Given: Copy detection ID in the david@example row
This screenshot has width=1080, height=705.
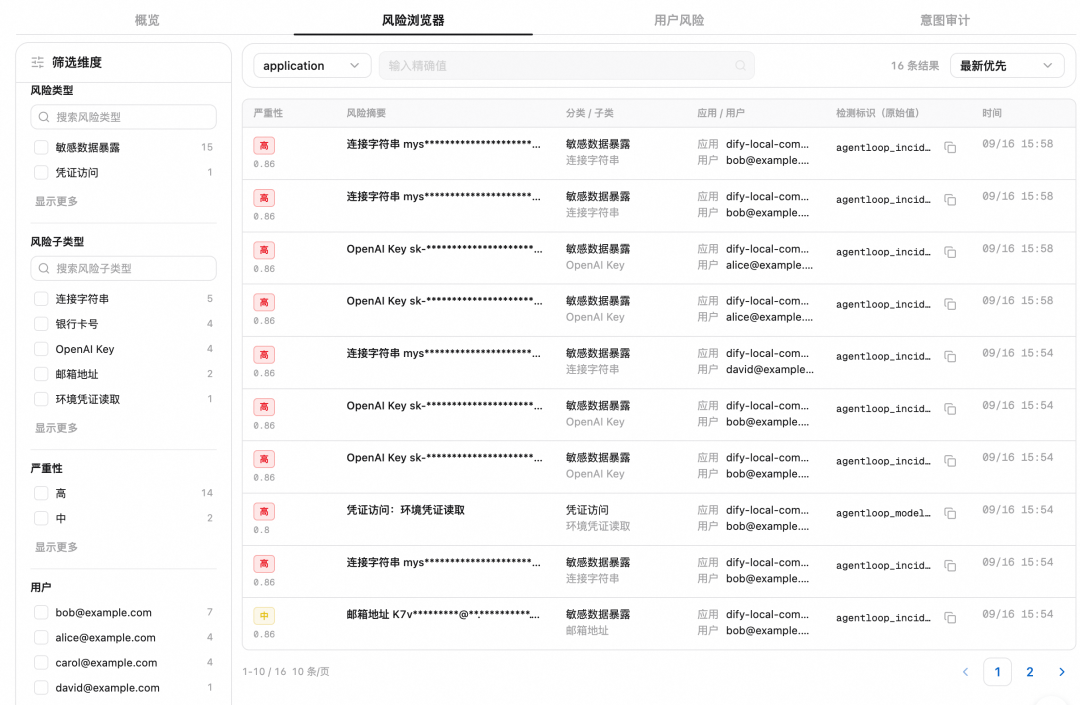Looking at the screenshot, I should pyautogui.click(x=950, y=357).
